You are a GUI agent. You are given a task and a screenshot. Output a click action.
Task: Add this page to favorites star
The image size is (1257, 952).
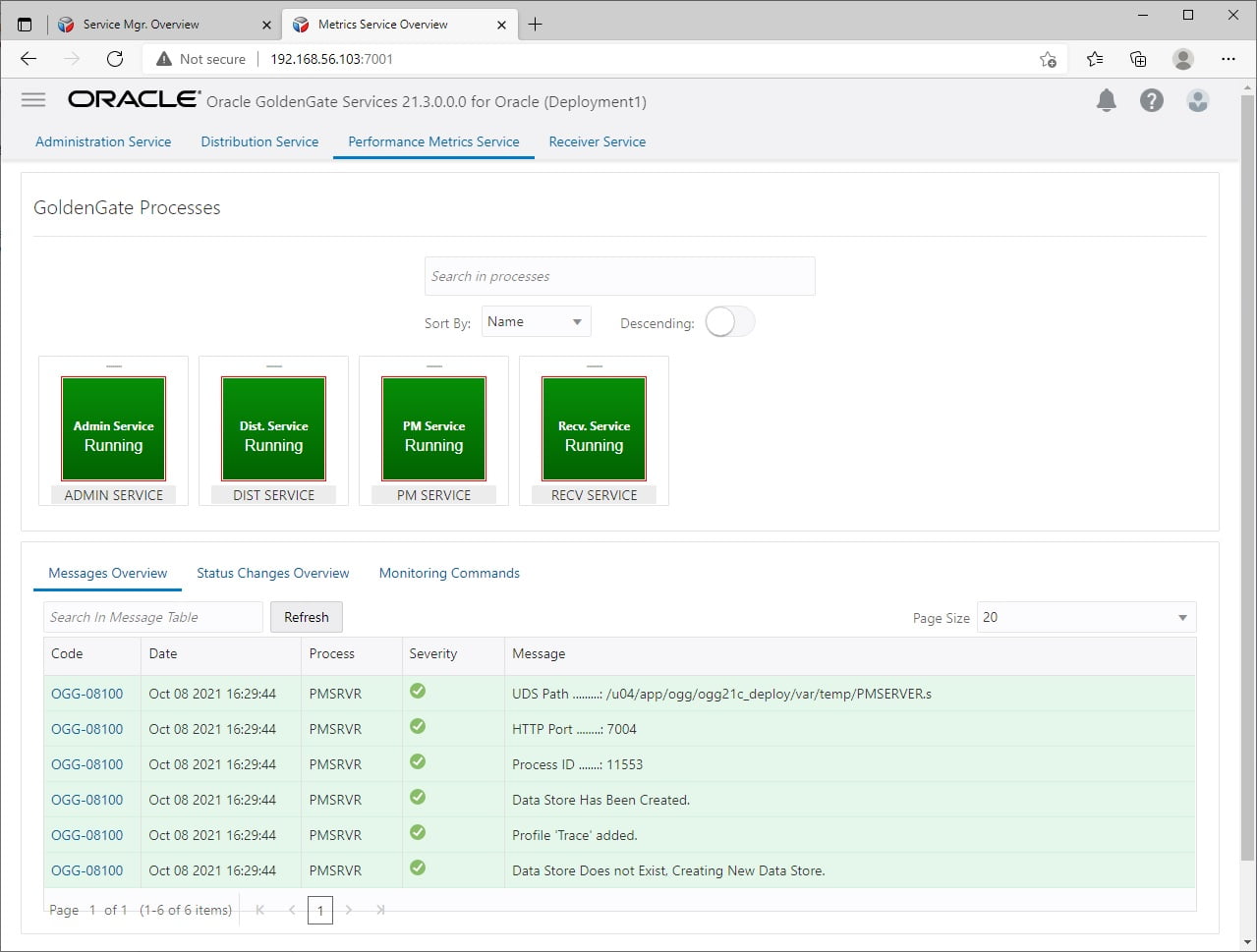point(1049,60)
